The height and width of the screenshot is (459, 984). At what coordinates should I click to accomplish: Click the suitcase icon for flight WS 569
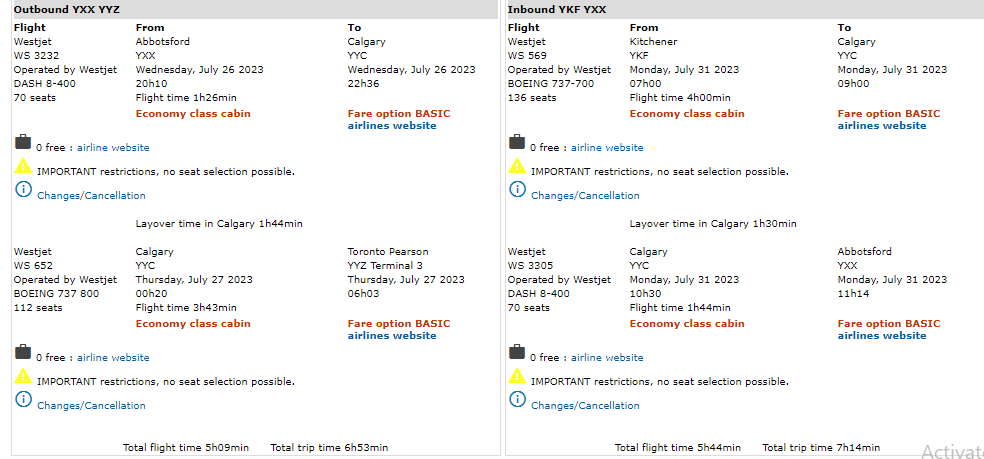(x=517, y=143)
